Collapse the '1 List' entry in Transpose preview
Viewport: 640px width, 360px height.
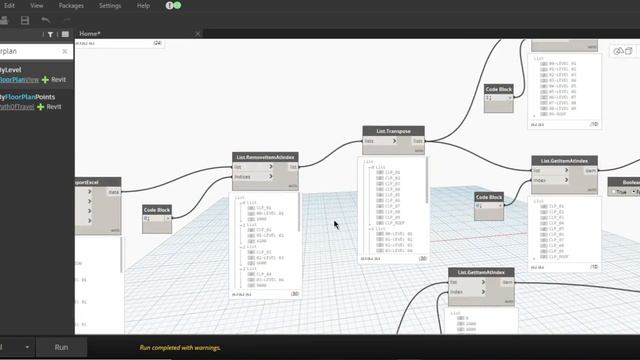pyautogui.click(x=369, y=229)
